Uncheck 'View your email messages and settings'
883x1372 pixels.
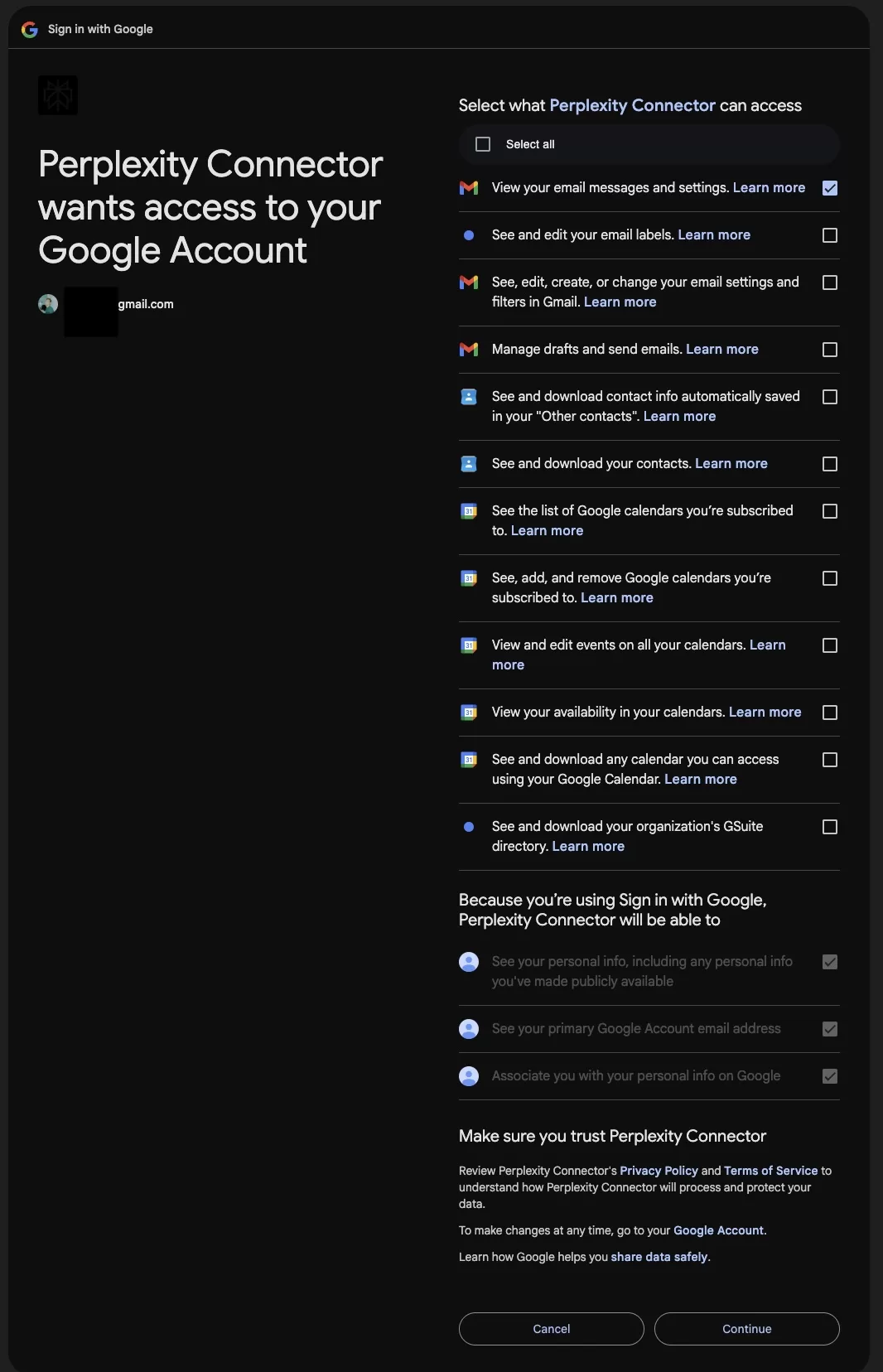pyautogui.click(x=830, y=188)
